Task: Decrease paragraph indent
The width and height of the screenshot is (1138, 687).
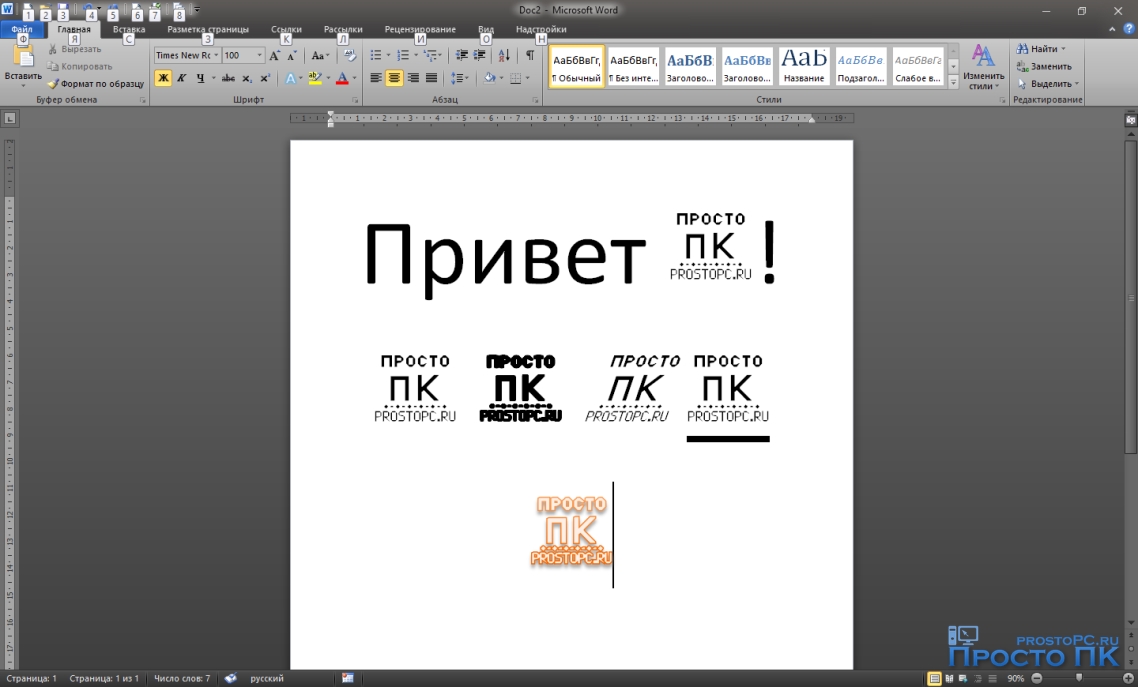Action: [x=462, y=55]
